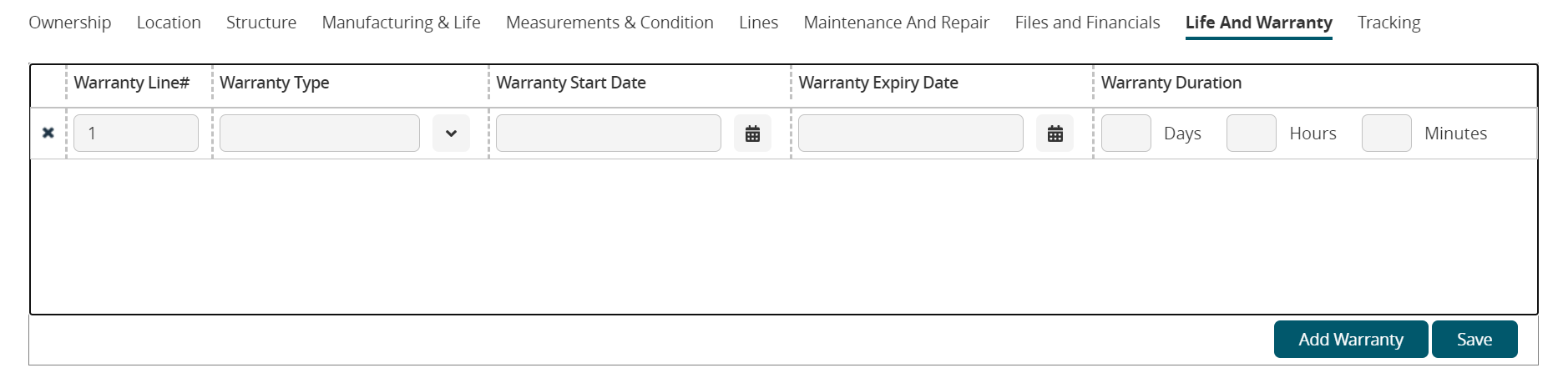Image resolution: width=1568 pixels, height=378 pixels.
Task: Go to the Structure tab
Action: (261, 23)
